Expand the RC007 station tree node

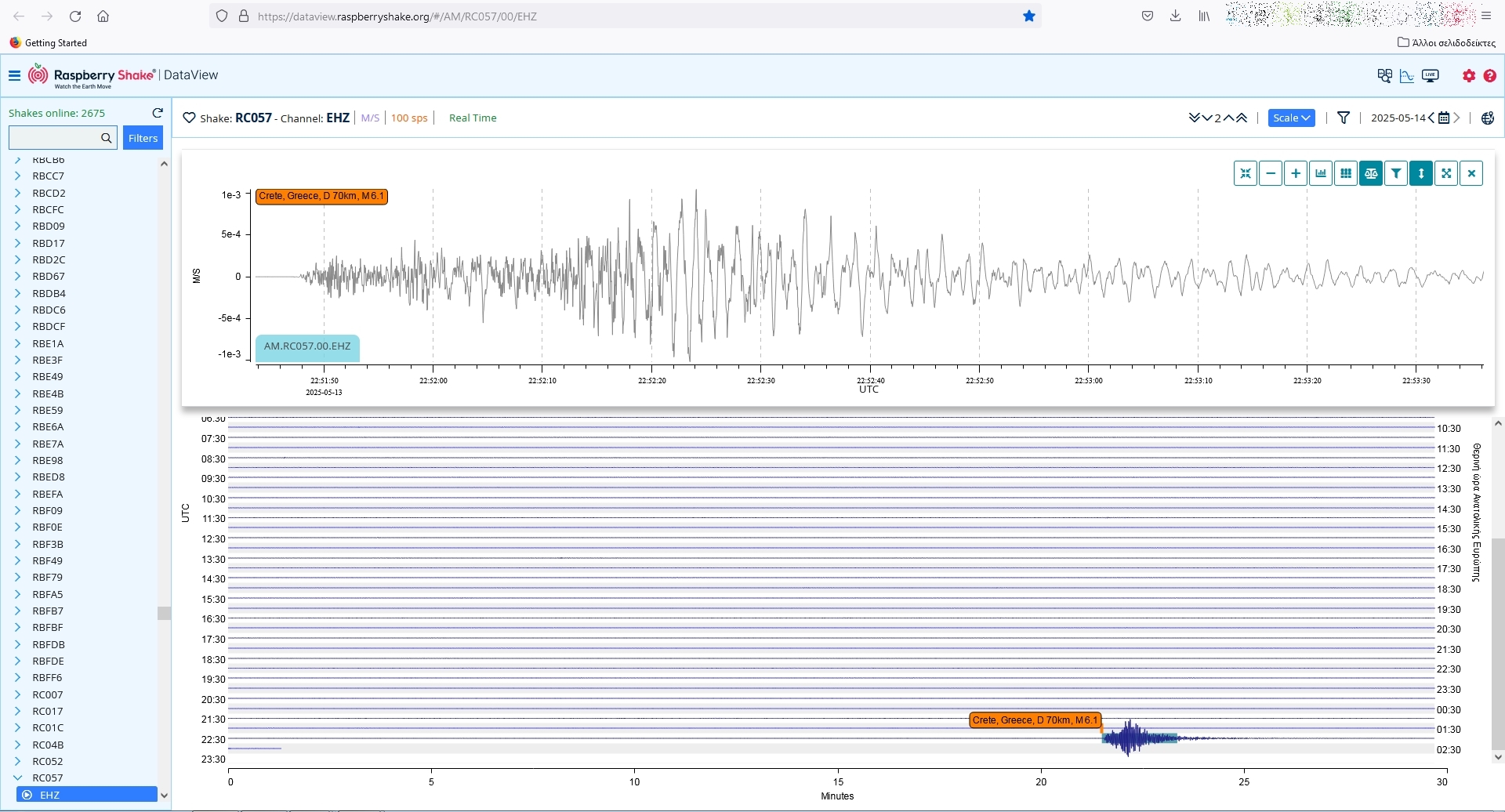tap(18, 694)
